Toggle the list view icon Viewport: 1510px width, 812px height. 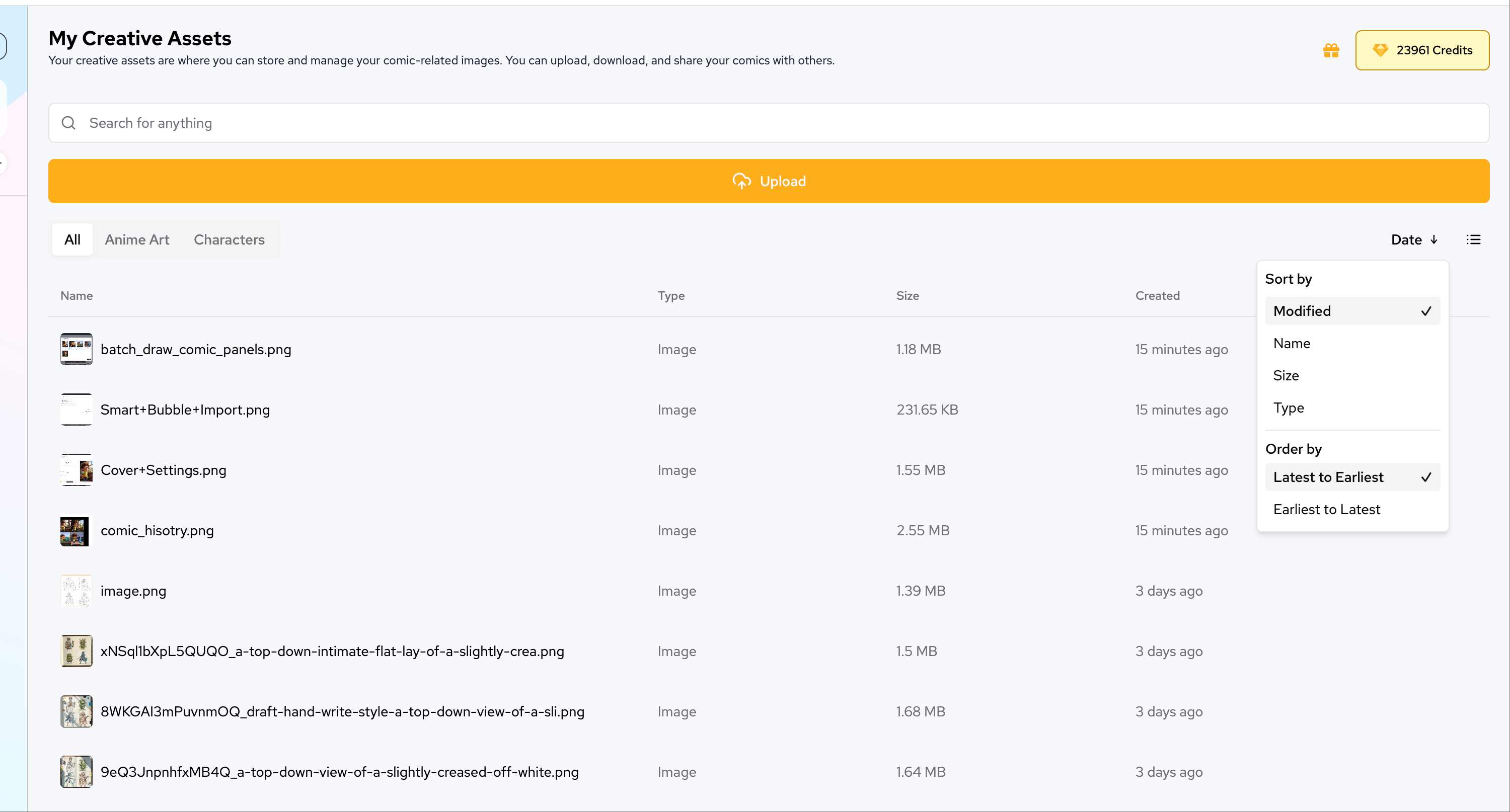click(x=1473, y=239)
